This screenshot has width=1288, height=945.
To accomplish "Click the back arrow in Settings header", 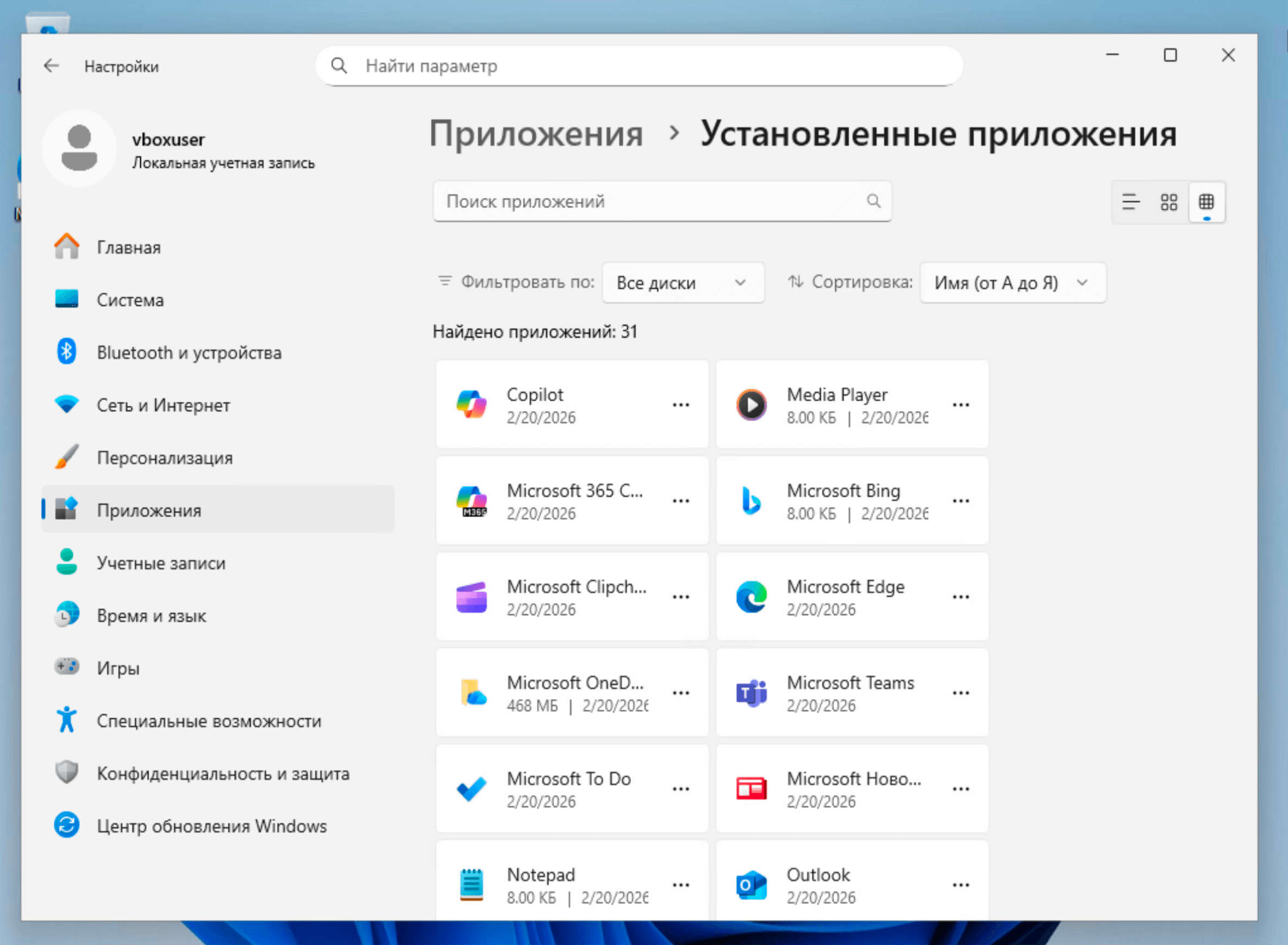I will tap(52, 66).
